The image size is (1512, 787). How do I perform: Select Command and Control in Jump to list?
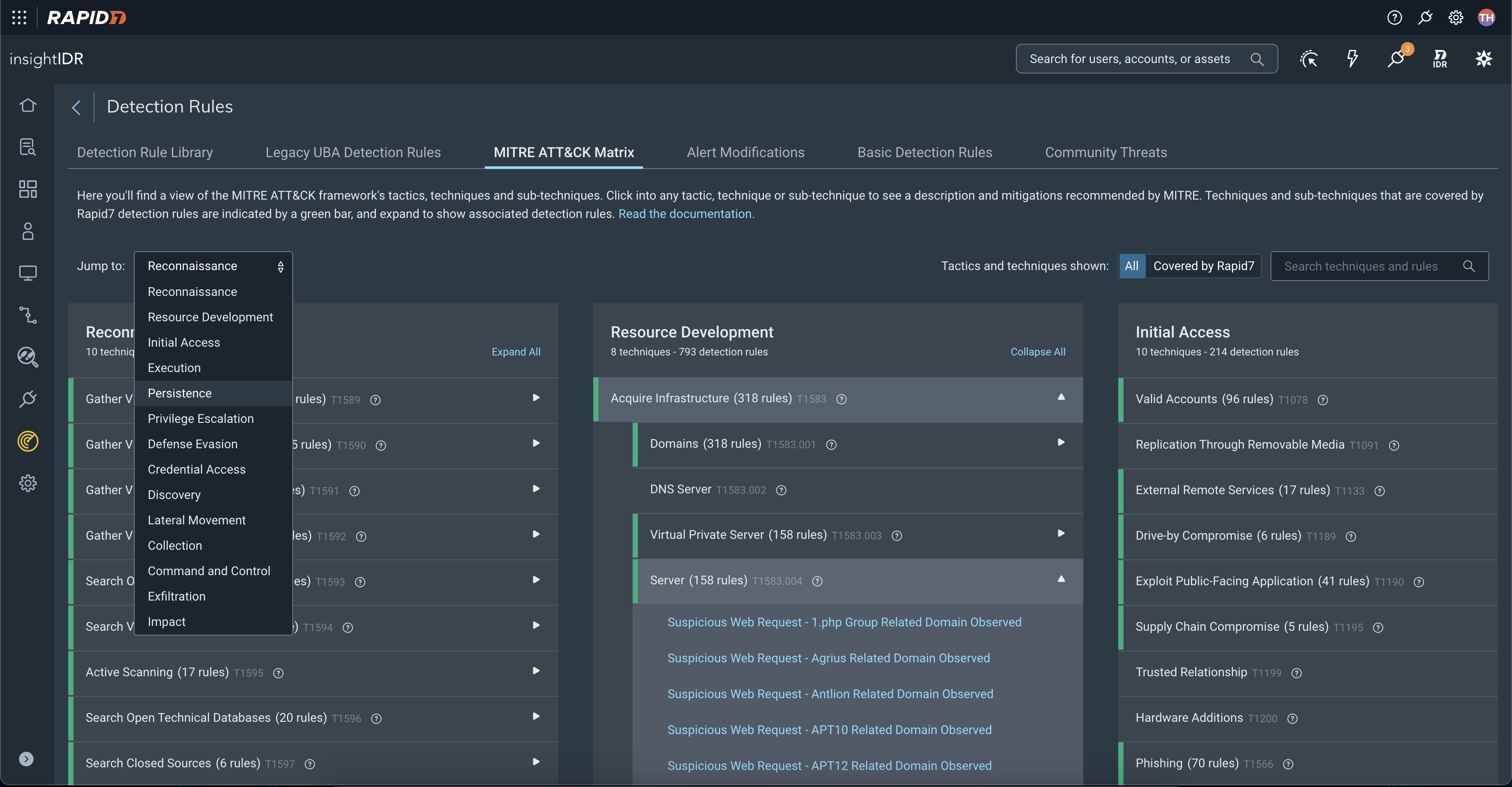click(213, 571)
